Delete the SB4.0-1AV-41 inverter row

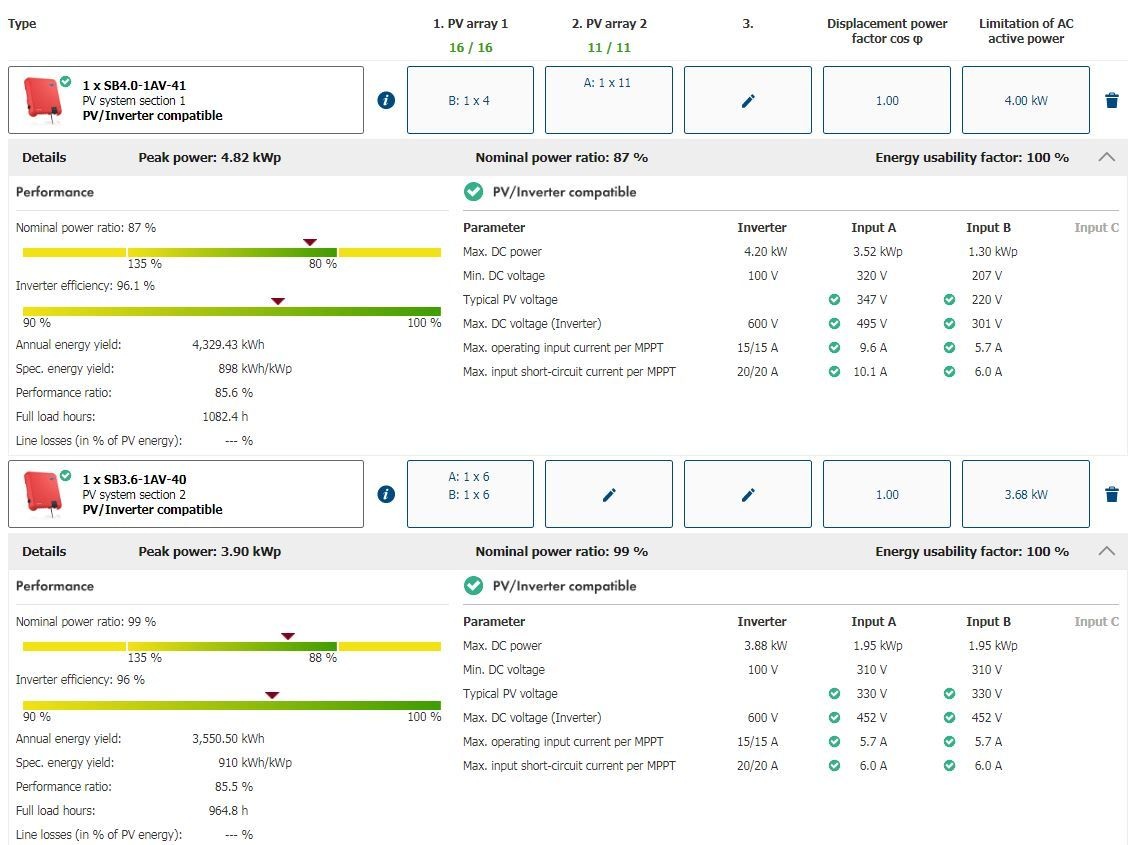point(1112,100)
